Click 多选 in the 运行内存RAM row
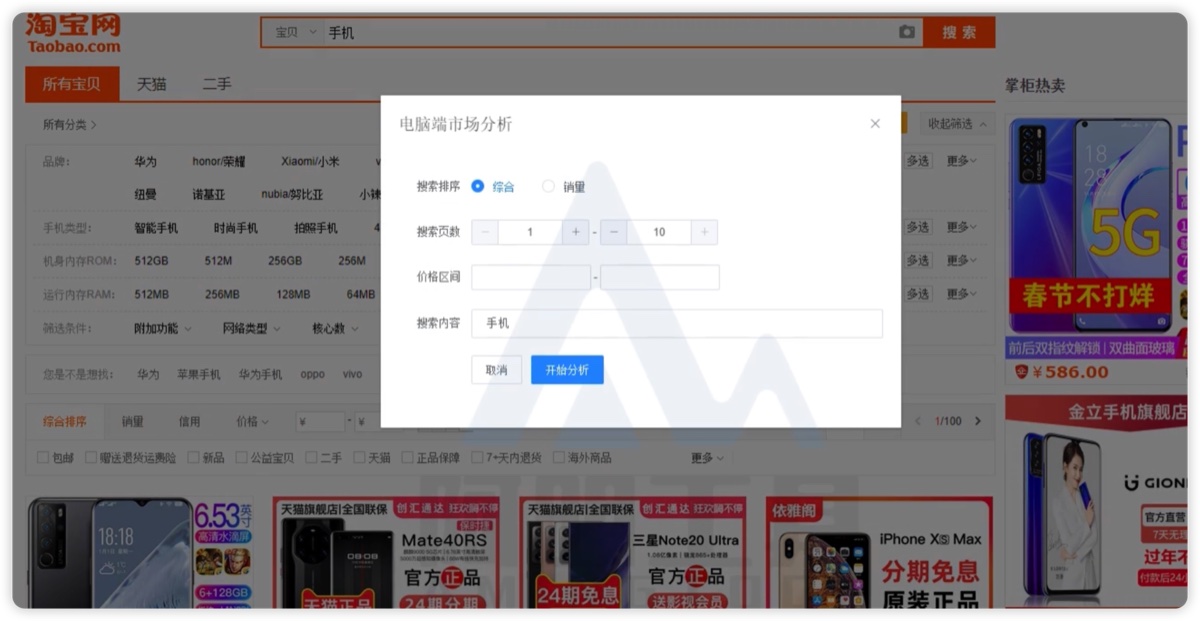 [x=918, y=294]
